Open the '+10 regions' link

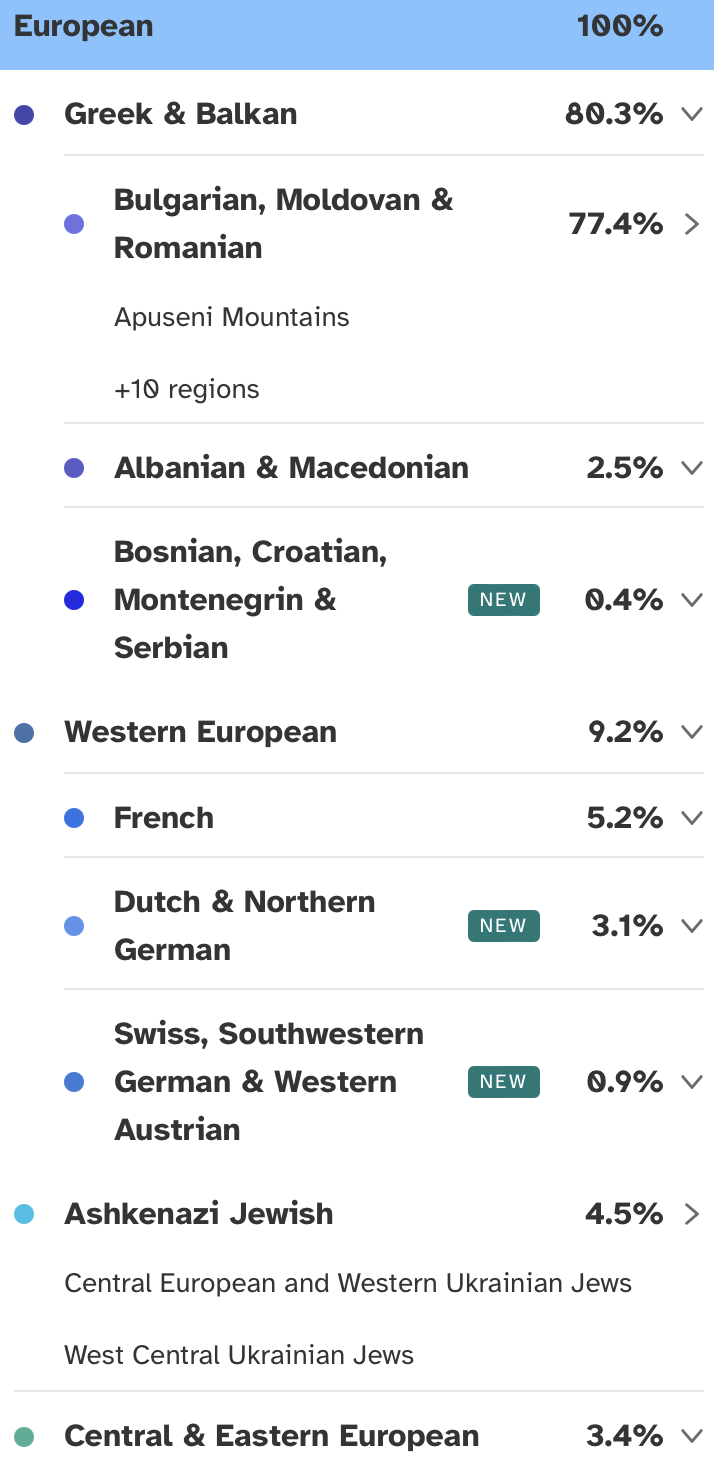coord(187,389)
